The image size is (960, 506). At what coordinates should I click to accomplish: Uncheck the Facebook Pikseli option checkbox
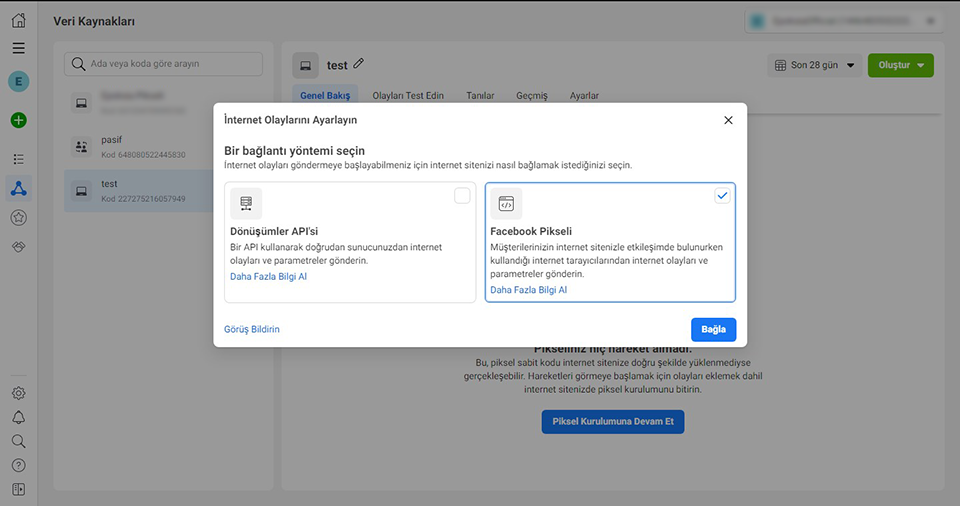tap(722, 196)
